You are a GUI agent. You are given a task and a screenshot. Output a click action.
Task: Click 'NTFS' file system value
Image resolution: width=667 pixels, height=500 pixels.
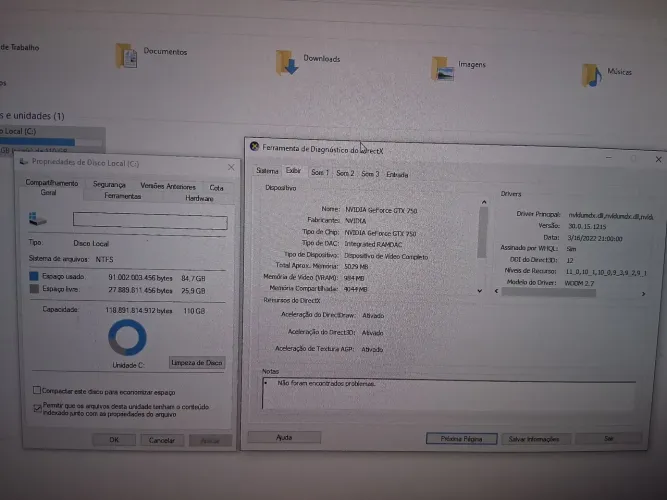point(104,259)
